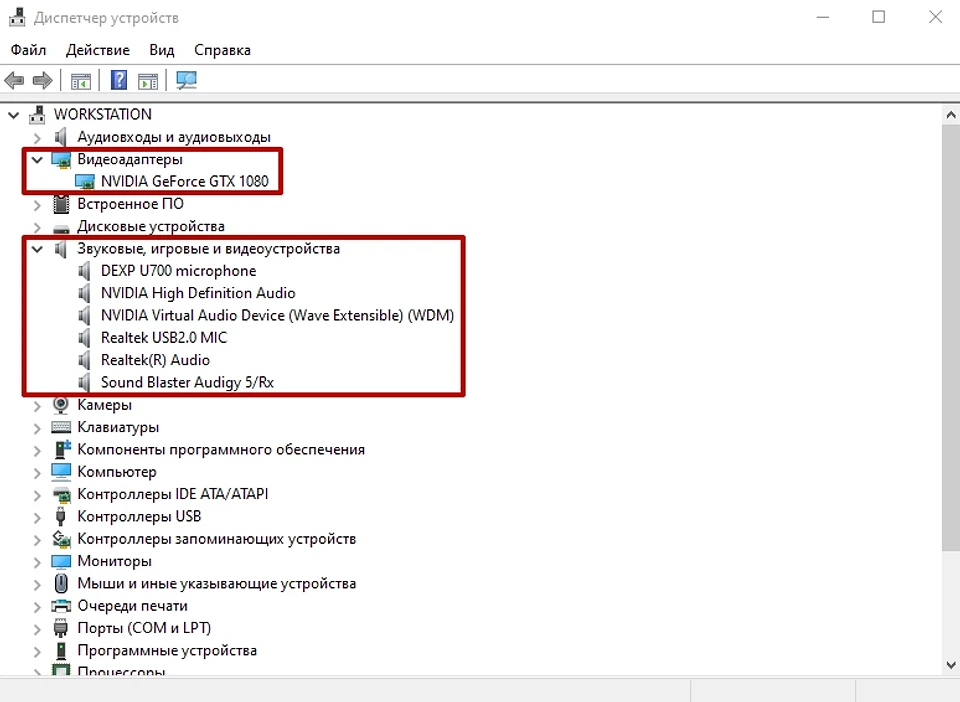The width and height of the screenshot is (960, 702).
Task: Open the Действие menu
Action: tap(98, 50)
